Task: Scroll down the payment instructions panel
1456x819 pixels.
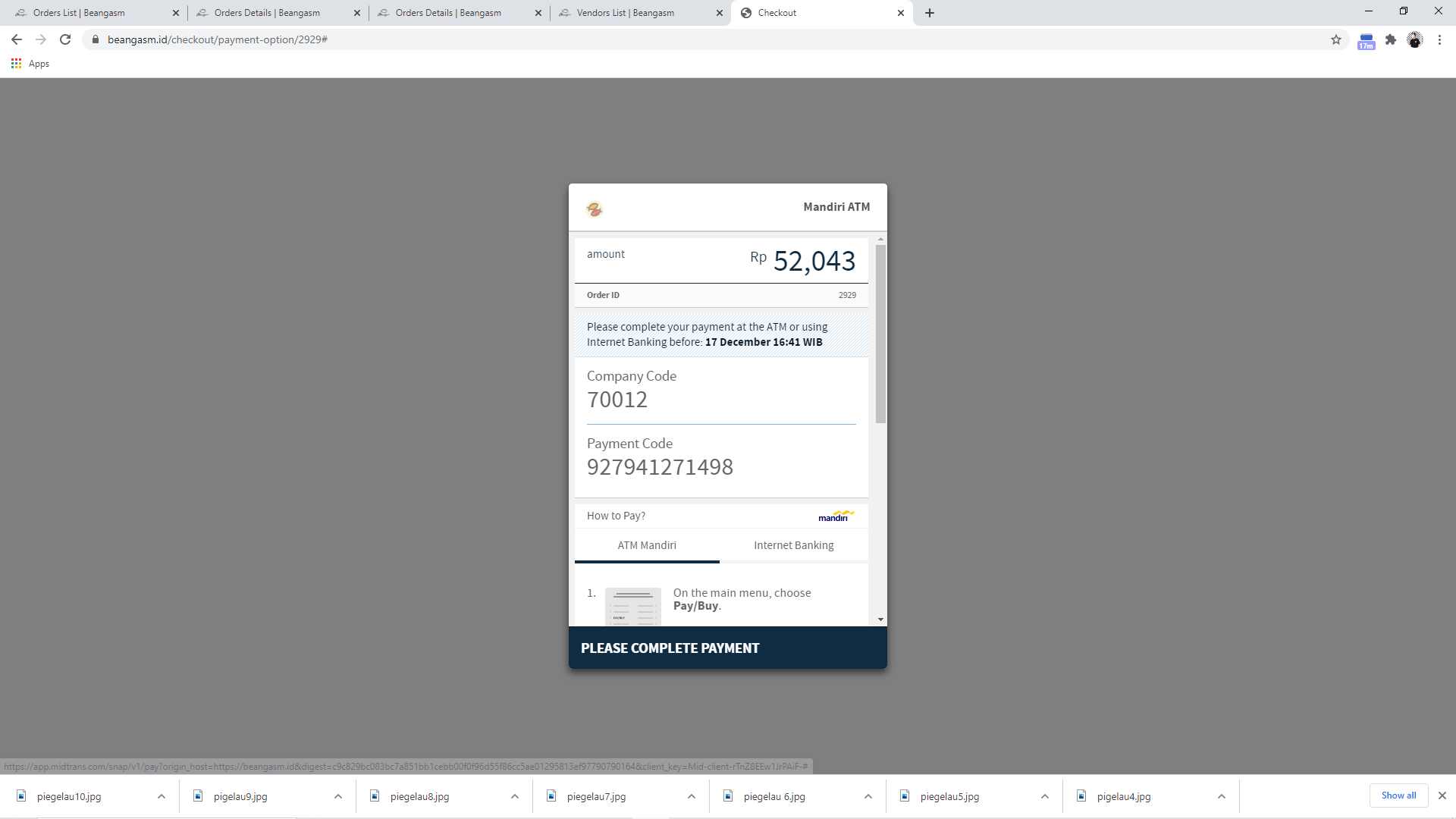Action: pos(880,619)
